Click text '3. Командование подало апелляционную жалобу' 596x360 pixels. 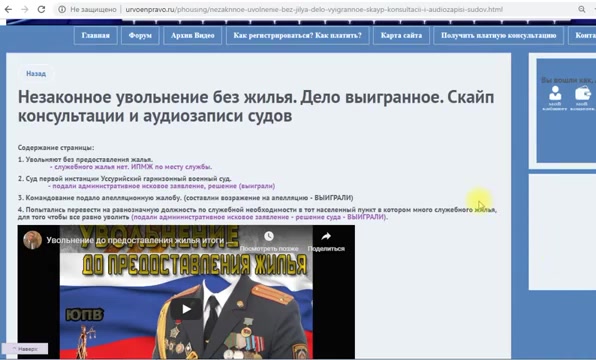click(x=100, y=198)
